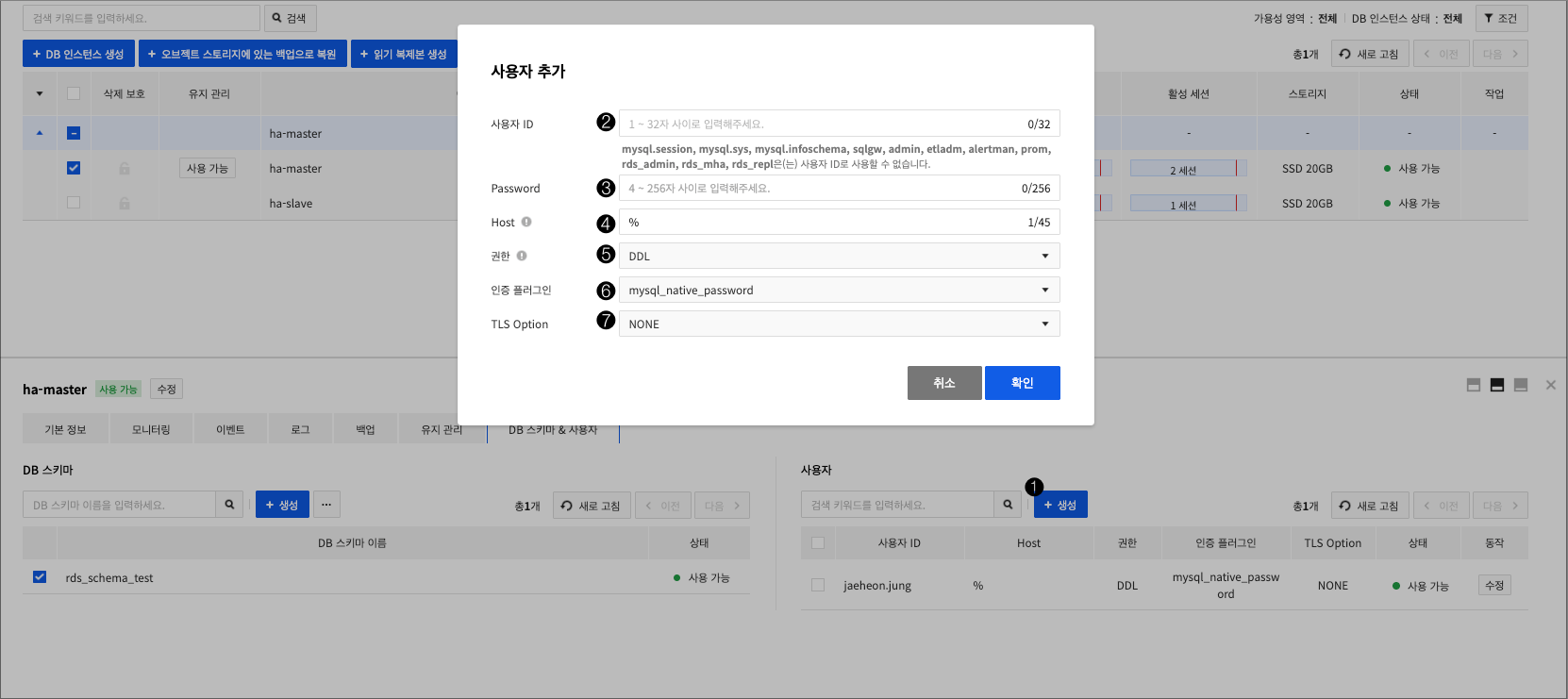Toggle the partially-selected ha-master group checkbox
Screen dimensions: 1568x699
point(74,133)
